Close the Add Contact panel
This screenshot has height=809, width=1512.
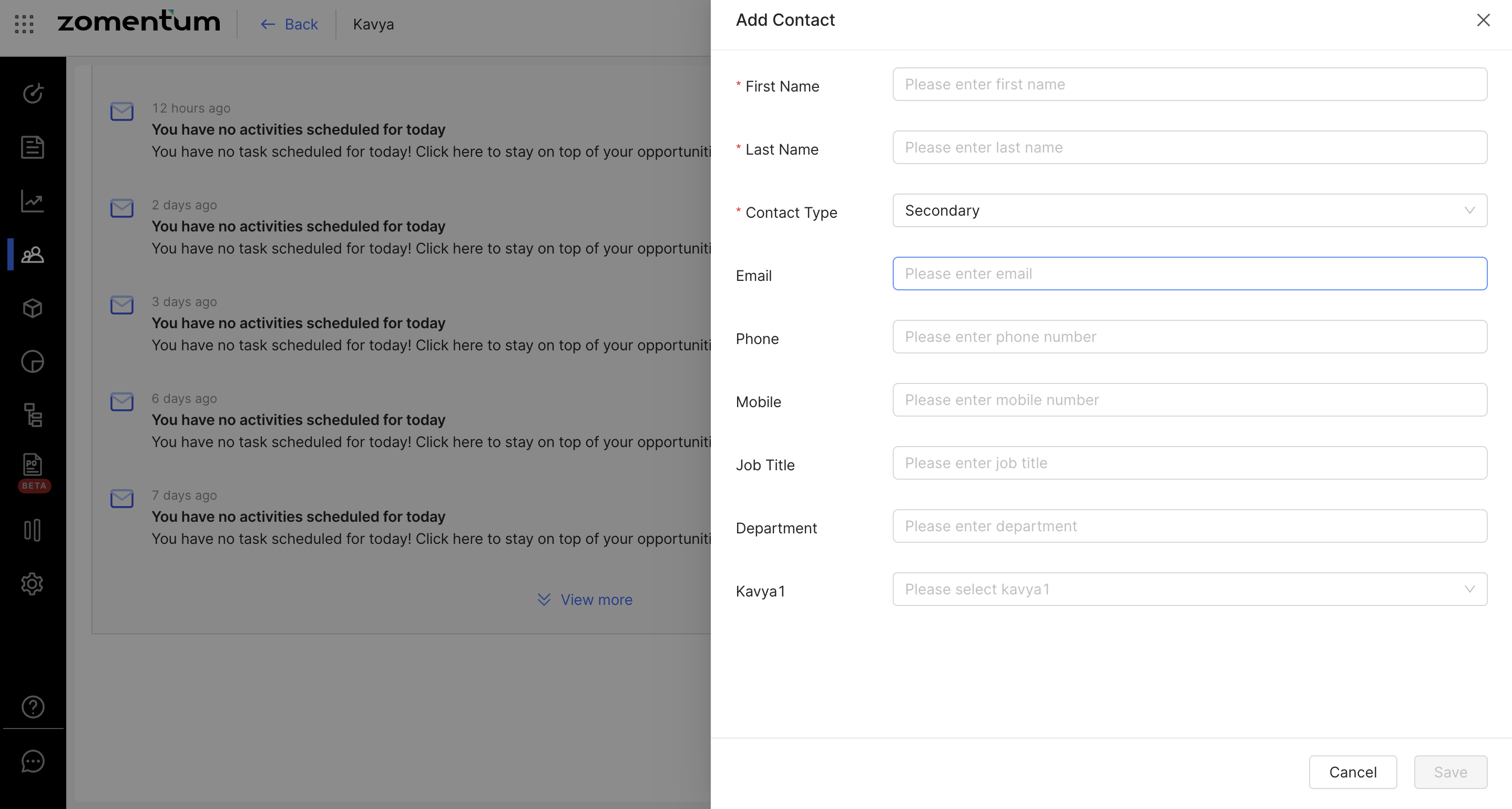[1483, 21]
